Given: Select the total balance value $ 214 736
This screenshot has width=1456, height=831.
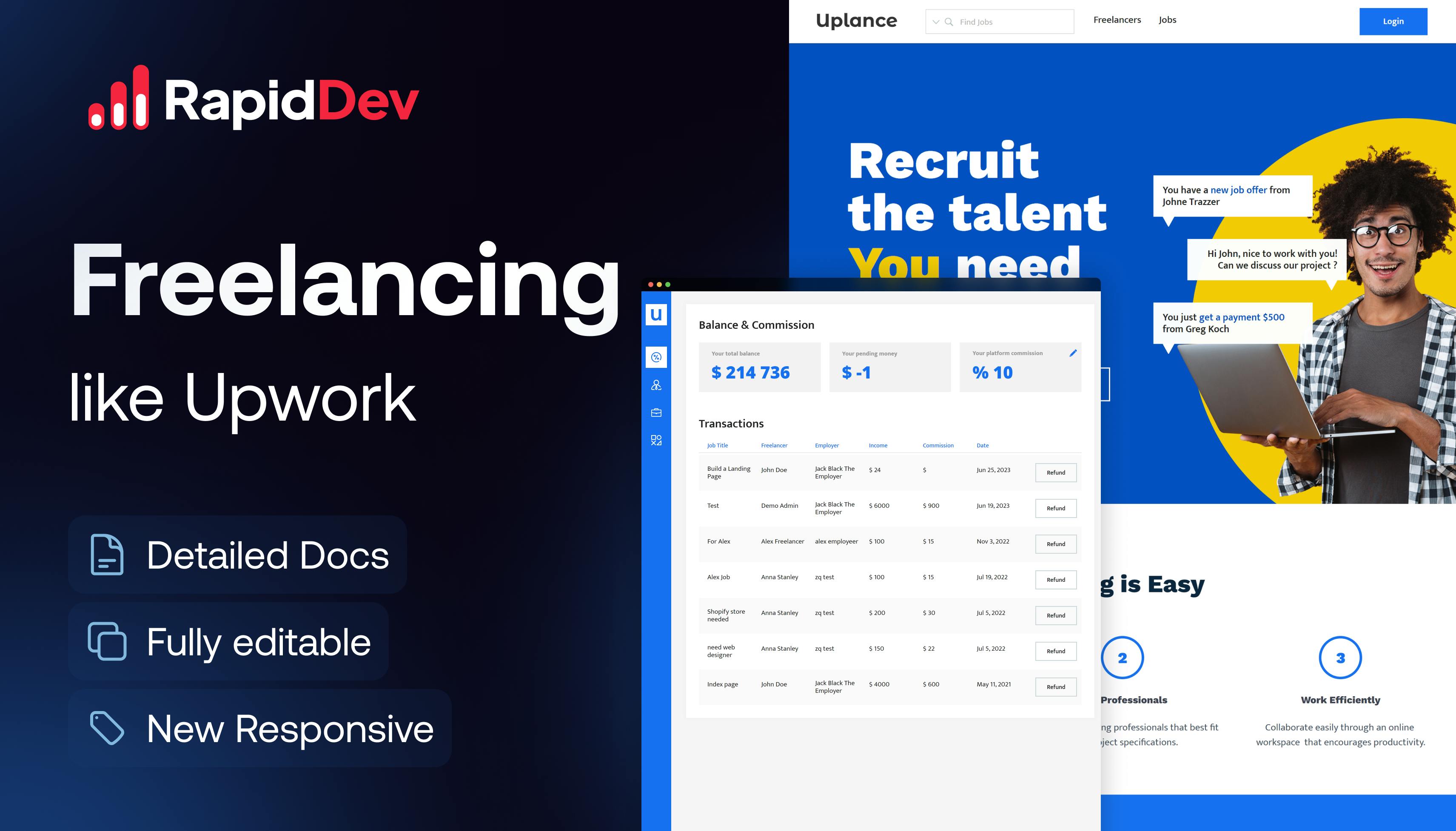Looking at the screenshot, I should pyautogui.click(x=750, y=373).
